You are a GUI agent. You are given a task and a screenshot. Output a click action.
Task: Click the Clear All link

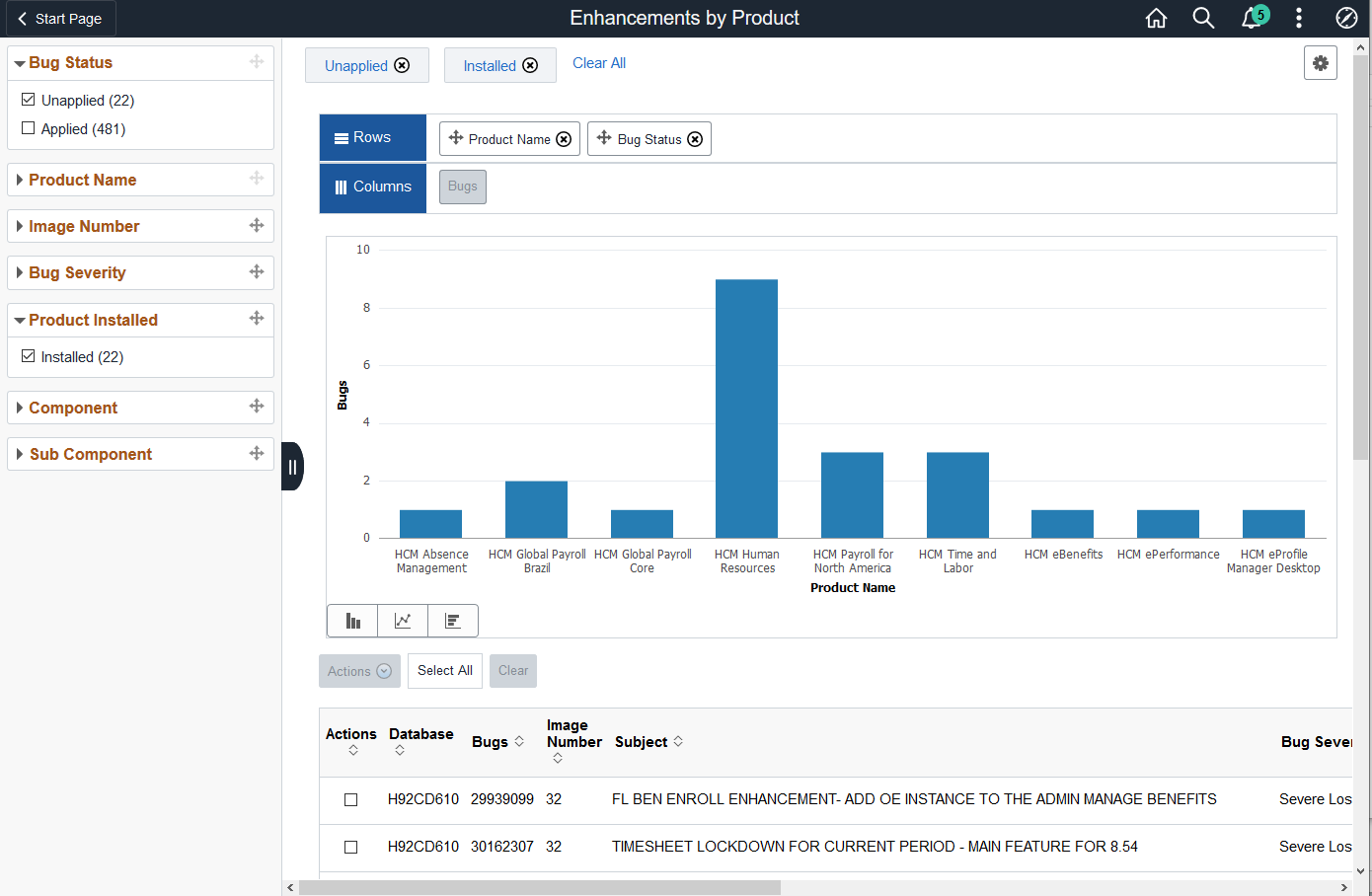coord(599,63)
